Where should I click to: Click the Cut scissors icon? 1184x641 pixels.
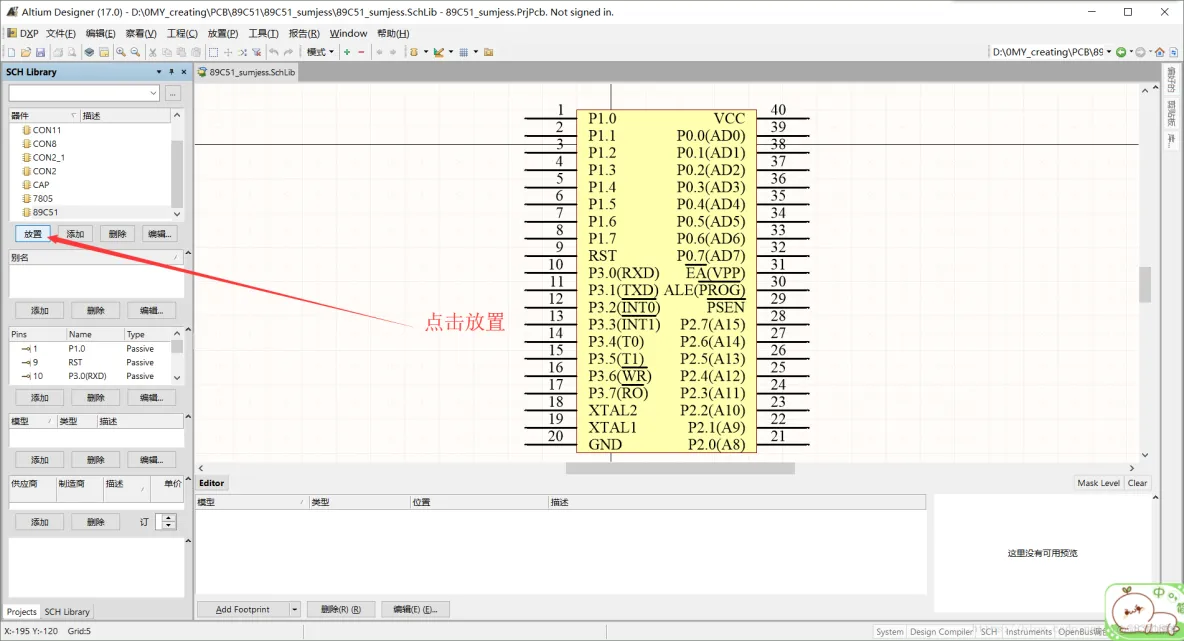tap(153, 52)
